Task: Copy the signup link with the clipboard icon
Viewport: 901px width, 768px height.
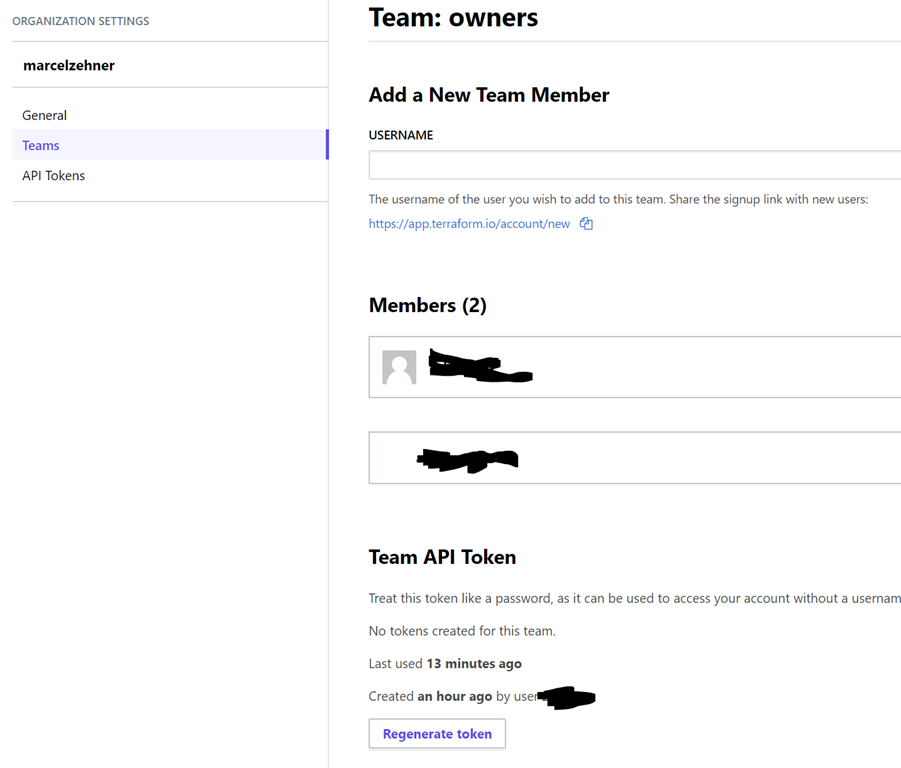Action: pyautogui.click(x=586, y=224)
